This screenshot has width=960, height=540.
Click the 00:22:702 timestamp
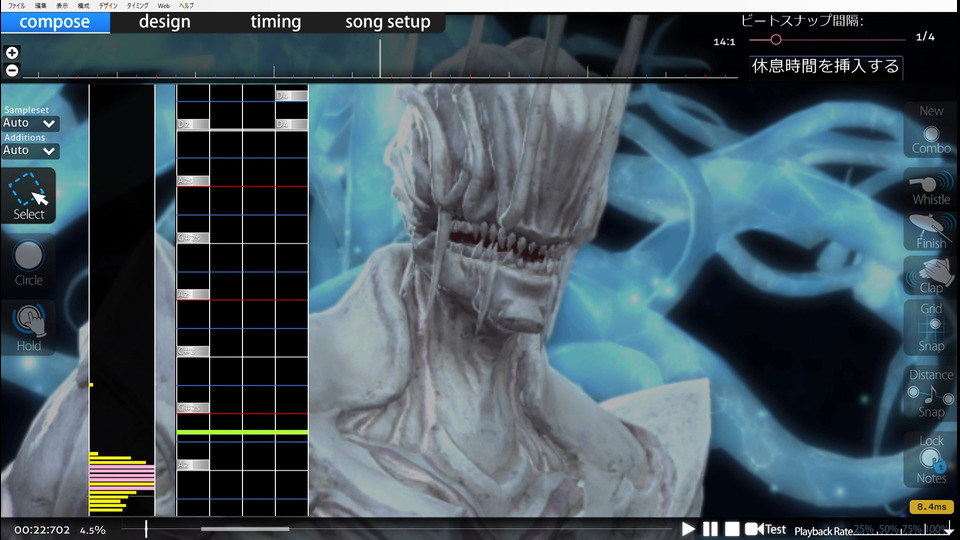(x=42, y=530)
